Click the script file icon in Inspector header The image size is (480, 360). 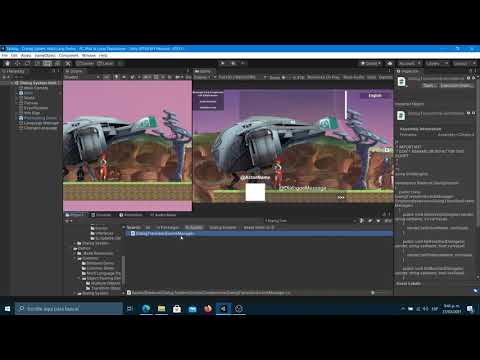point(402,81)
